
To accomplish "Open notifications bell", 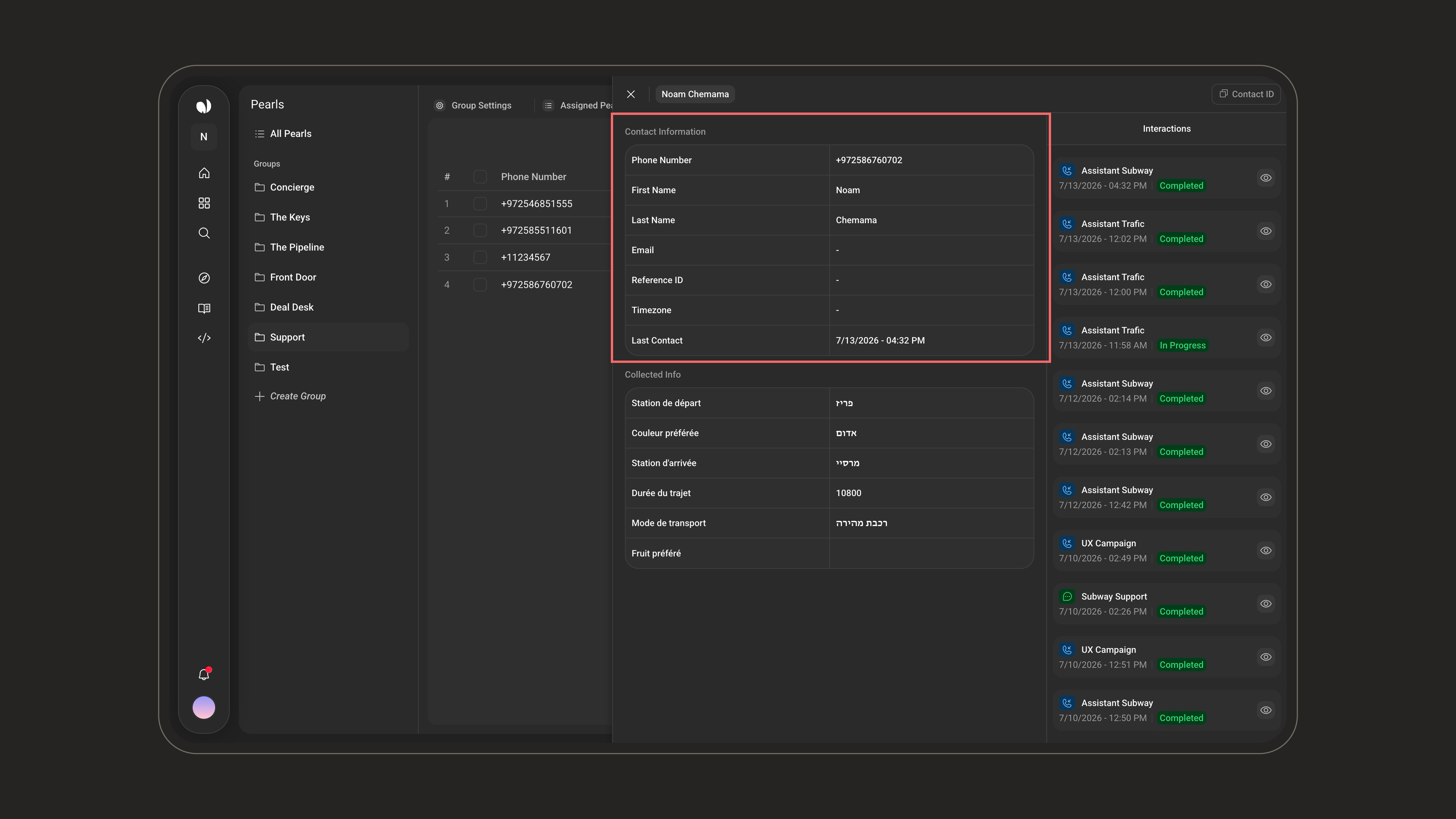I will coord(204,674).
